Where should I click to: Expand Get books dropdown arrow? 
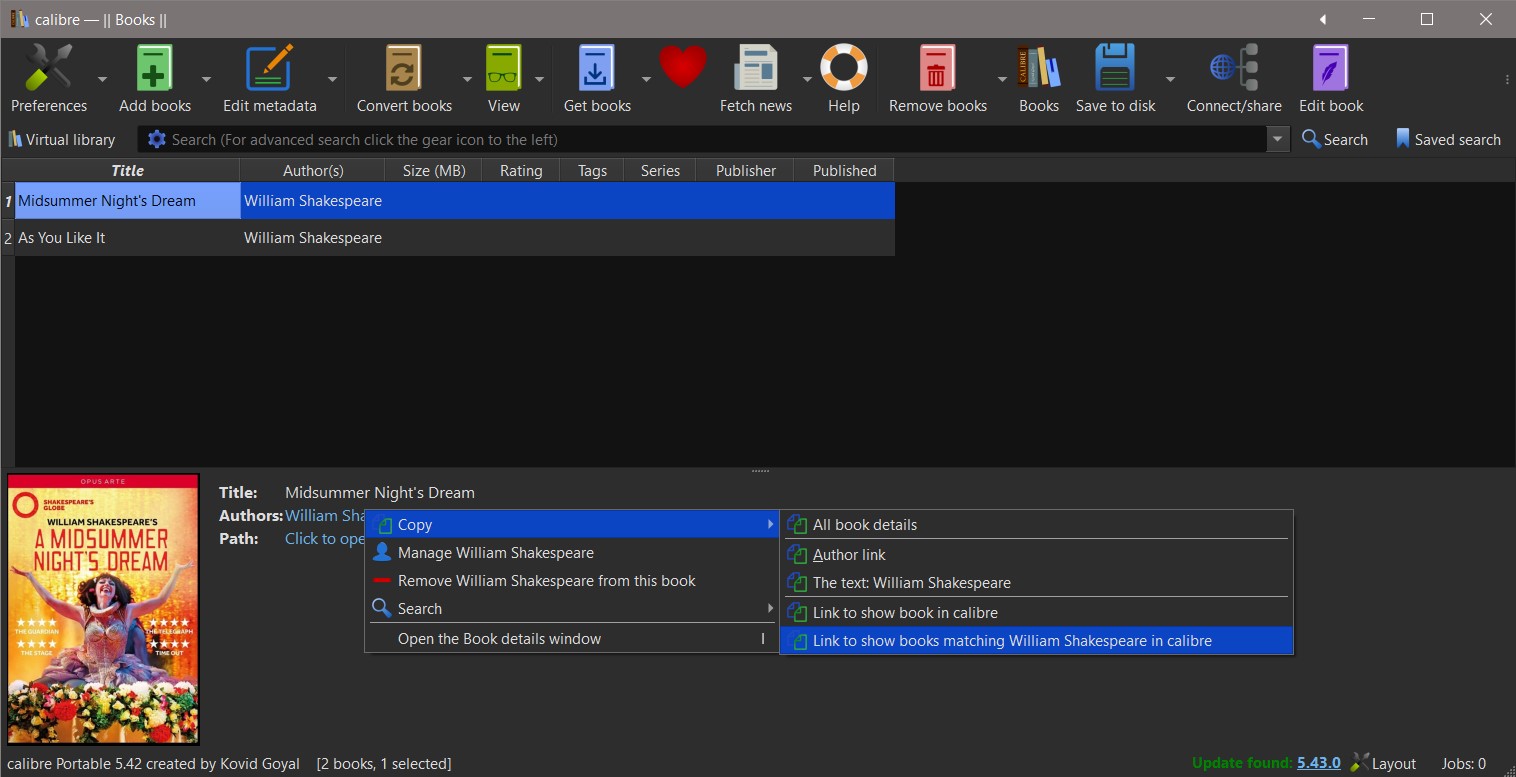pos(646,79)
